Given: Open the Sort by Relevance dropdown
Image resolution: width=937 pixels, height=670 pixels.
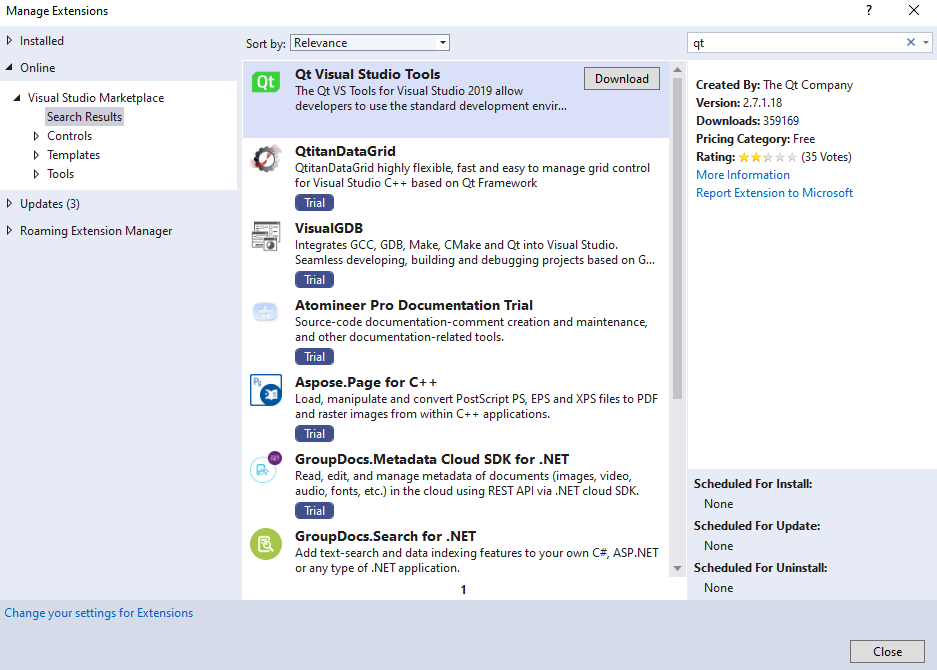Looking at the screenshot, I should (370, 43).
